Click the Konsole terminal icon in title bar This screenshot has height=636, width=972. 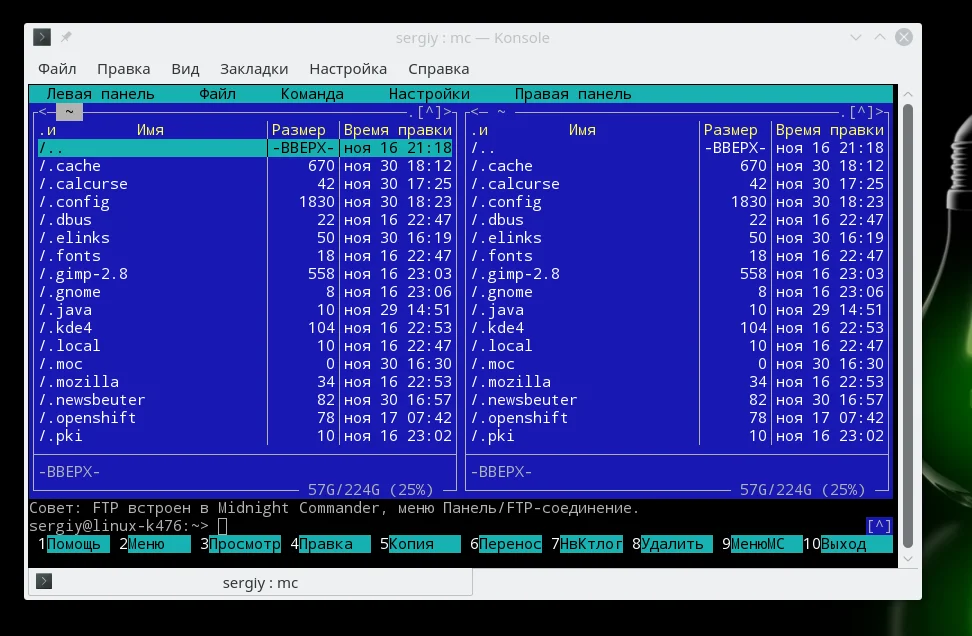[x=42, y=38]
